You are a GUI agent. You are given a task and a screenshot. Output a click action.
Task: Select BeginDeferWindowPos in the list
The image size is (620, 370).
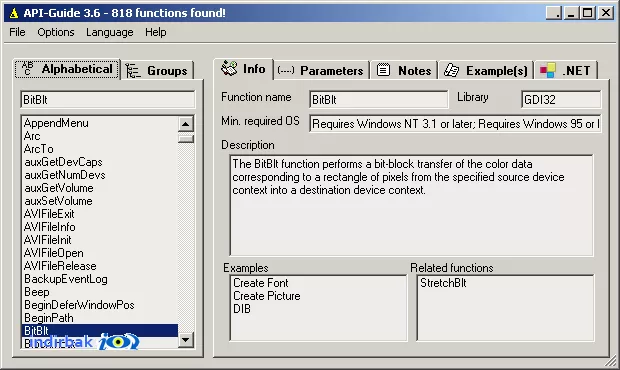pyautogui.click(x=100, y=305)
